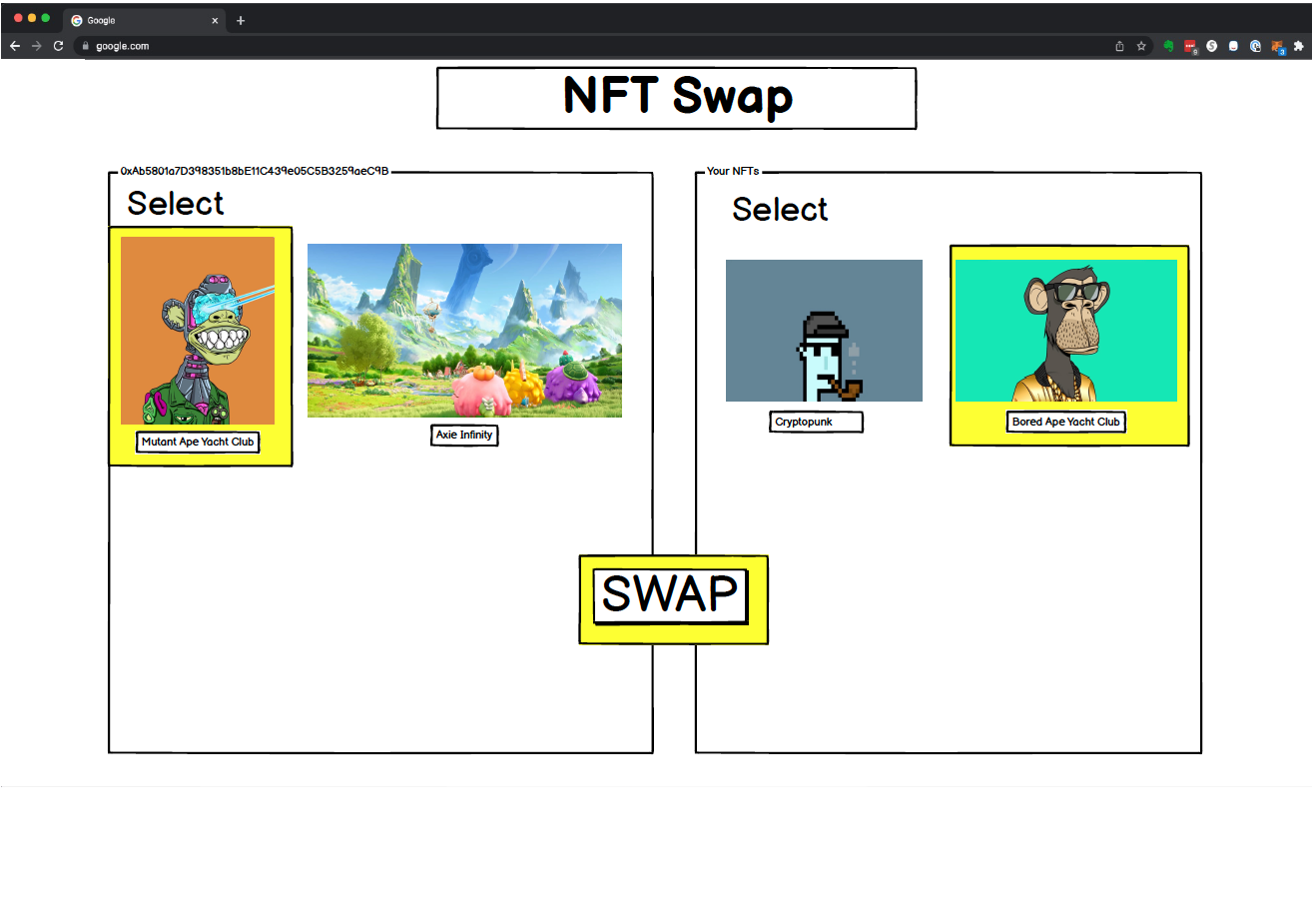Image resolution: width=1316 pixels, height=924 pixels.
Task: Click the Axie Infinity label
Action: coord(464,435)
